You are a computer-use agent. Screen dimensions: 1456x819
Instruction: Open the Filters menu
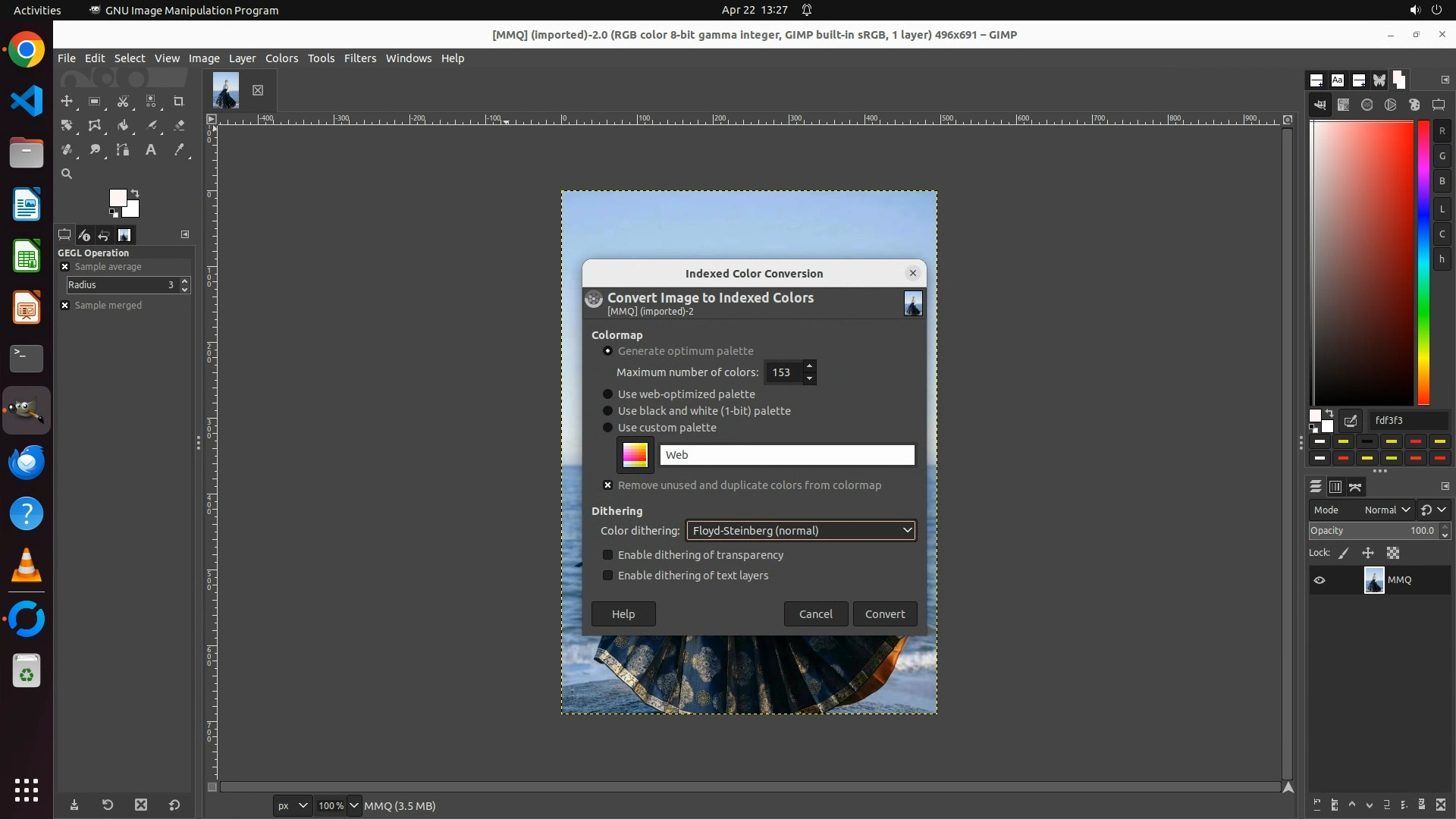click(359, 58)
